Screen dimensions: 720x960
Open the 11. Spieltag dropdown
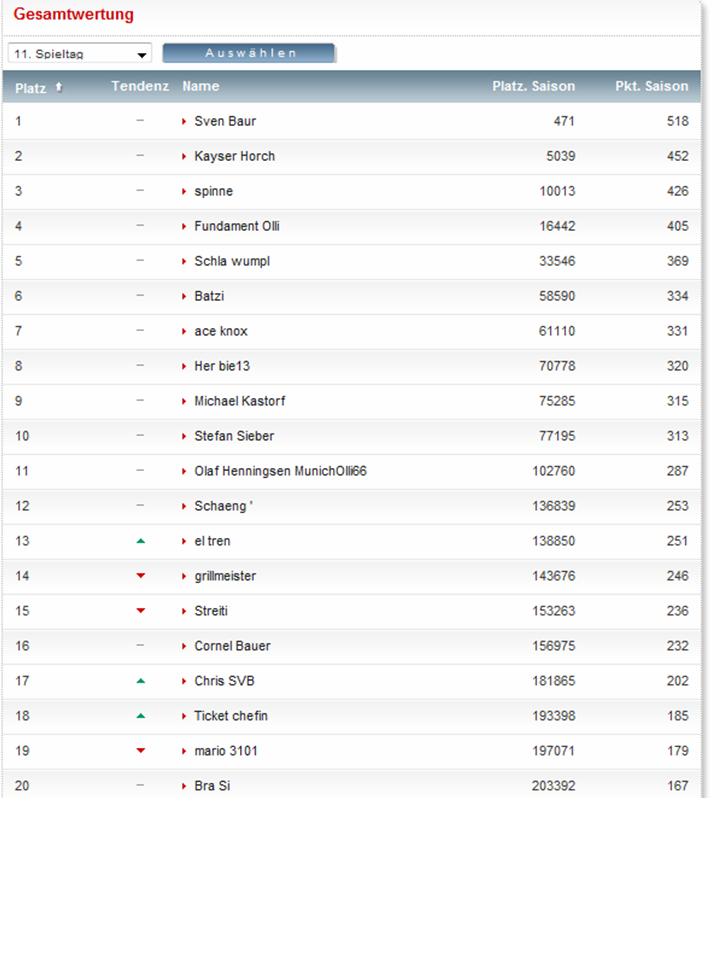[79, 54]
